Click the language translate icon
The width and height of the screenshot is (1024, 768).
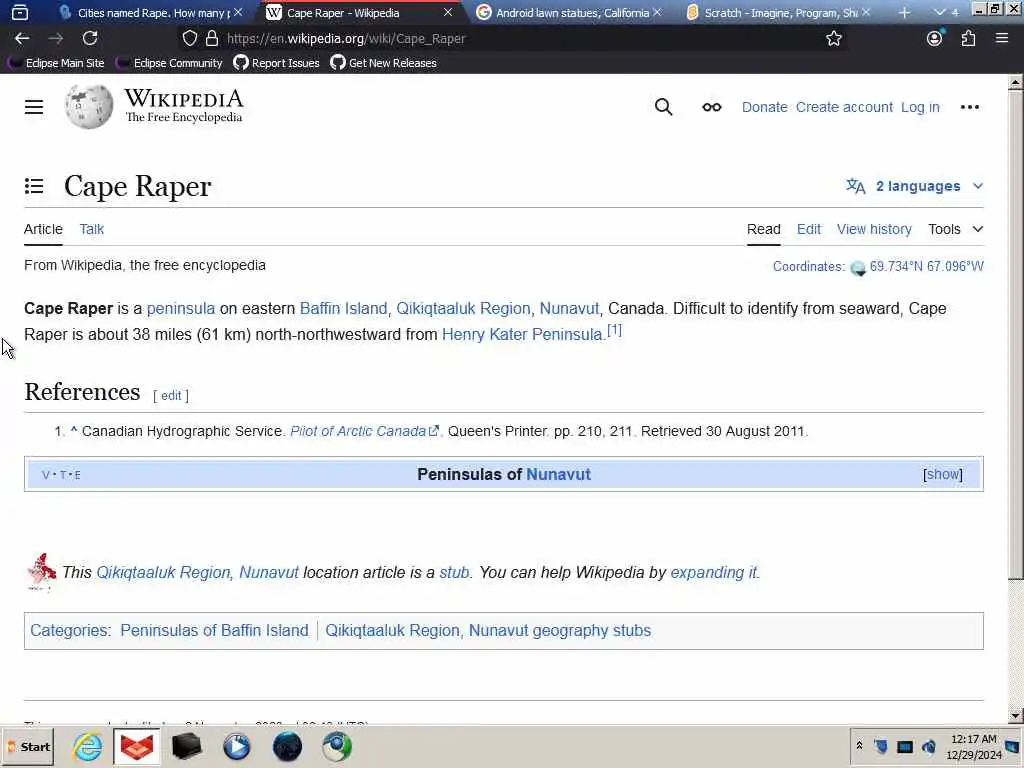856,186
